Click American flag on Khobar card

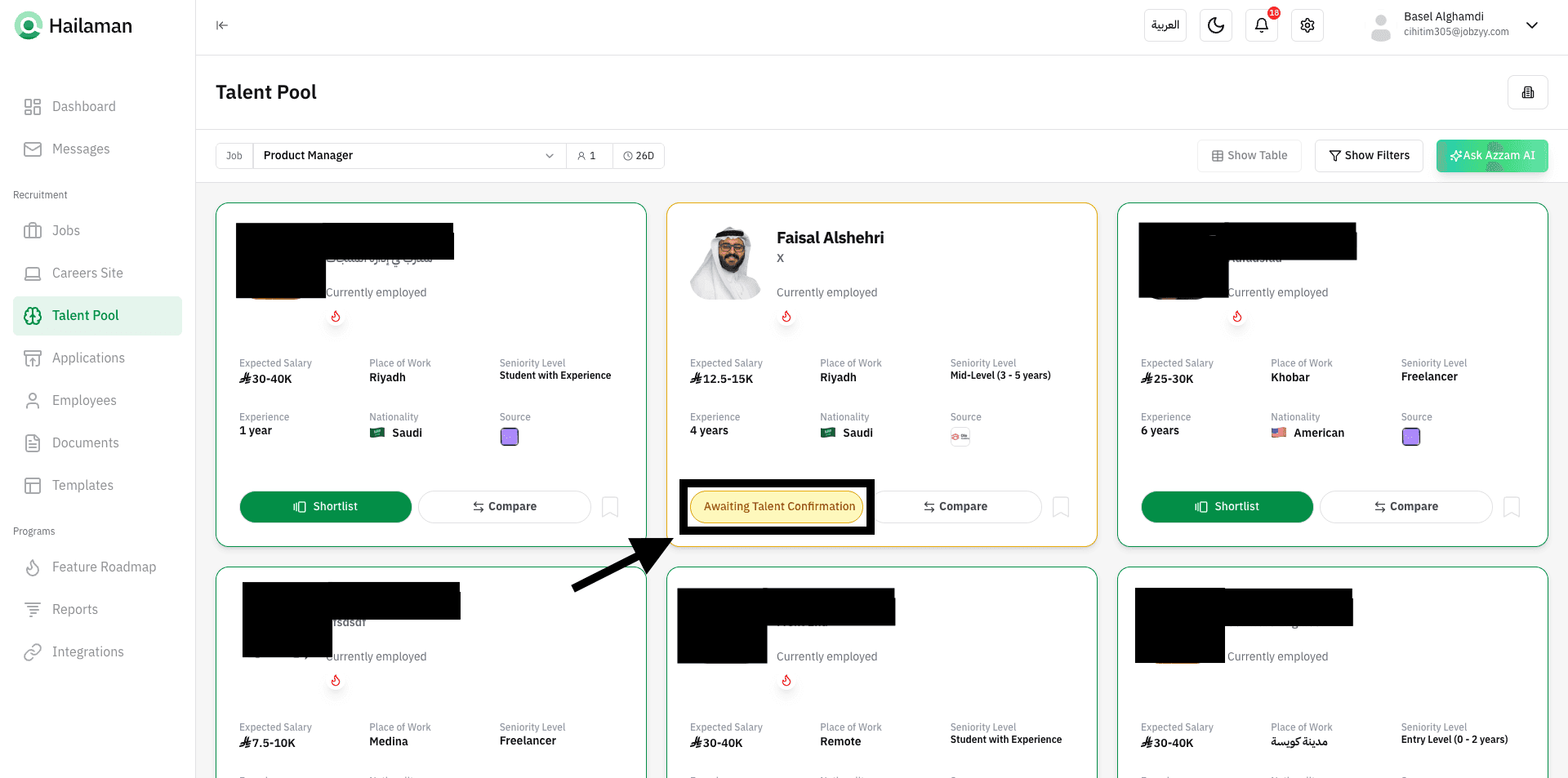coord(1279,433)
